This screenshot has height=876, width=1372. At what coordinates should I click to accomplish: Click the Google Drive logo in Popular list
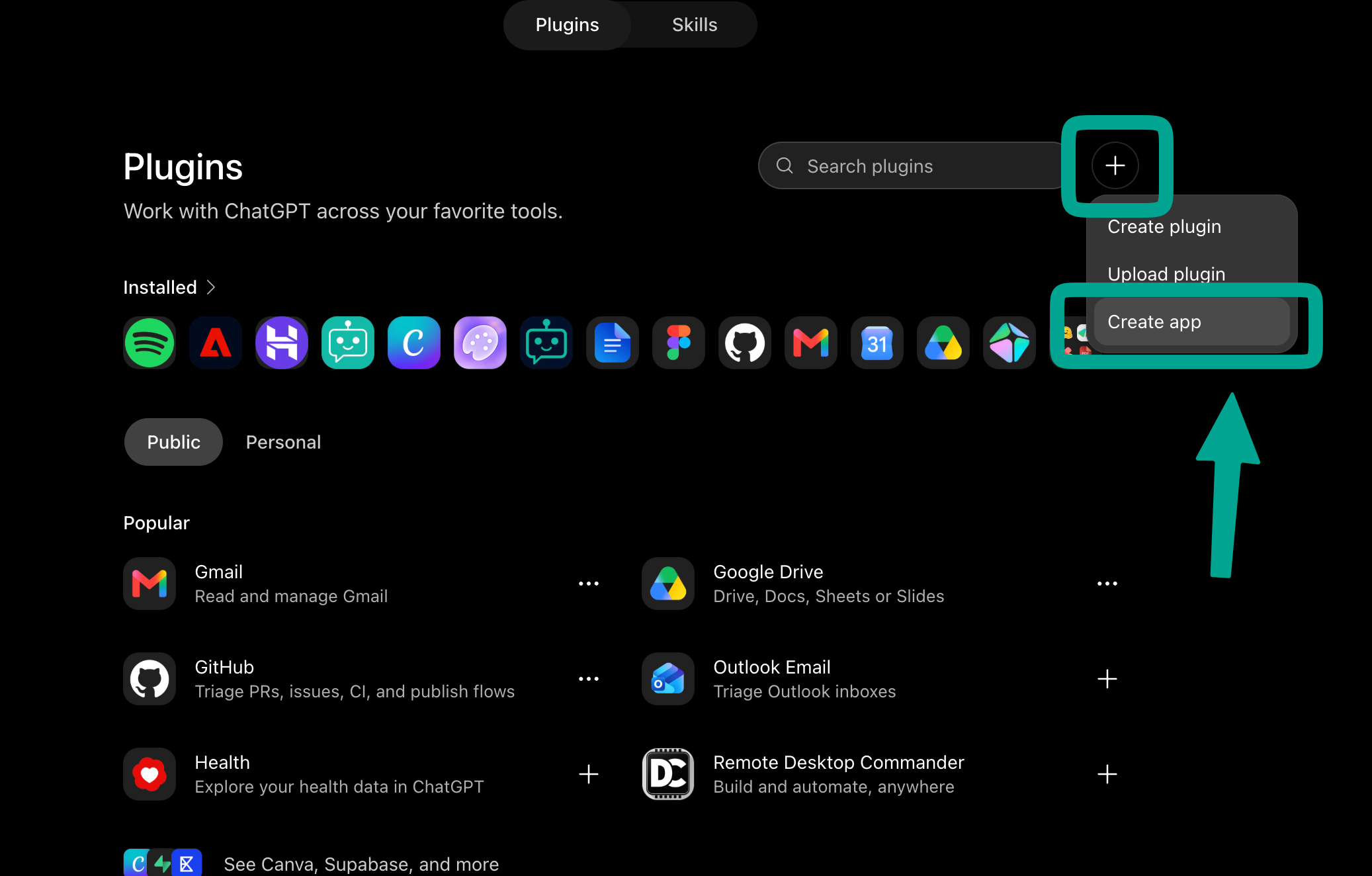coord(668,584)
